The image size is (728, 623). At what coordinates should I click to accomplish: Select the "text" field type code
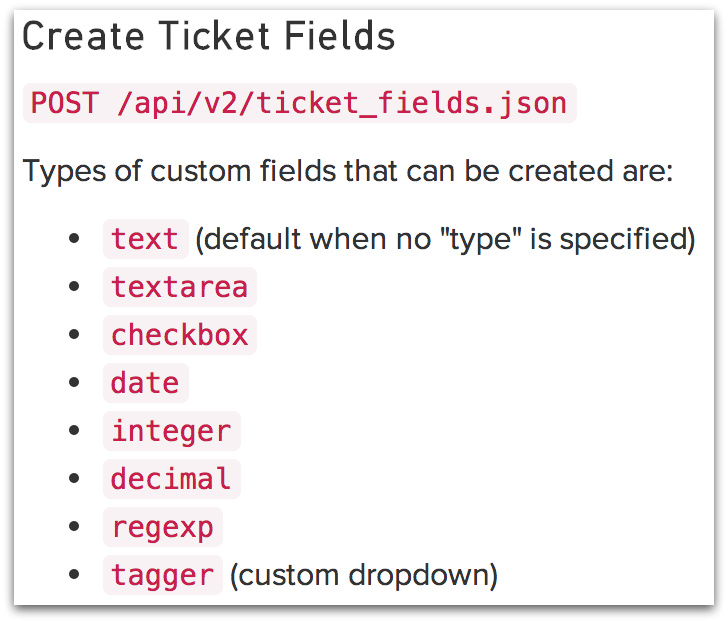tap(145, 239)
